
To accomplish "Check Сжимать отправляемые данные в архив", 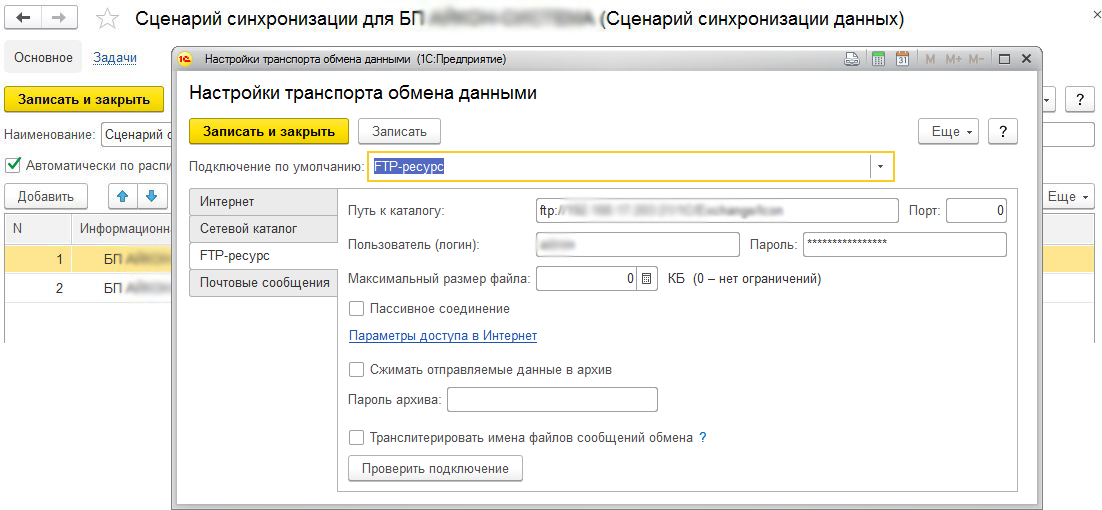I will click(356, 370).
